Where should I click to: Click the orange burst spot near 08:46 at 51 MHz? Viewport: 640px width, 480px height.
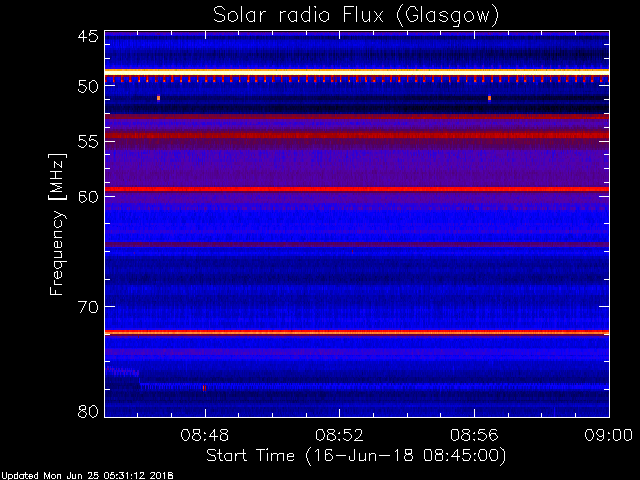click(x=158, y=98)
